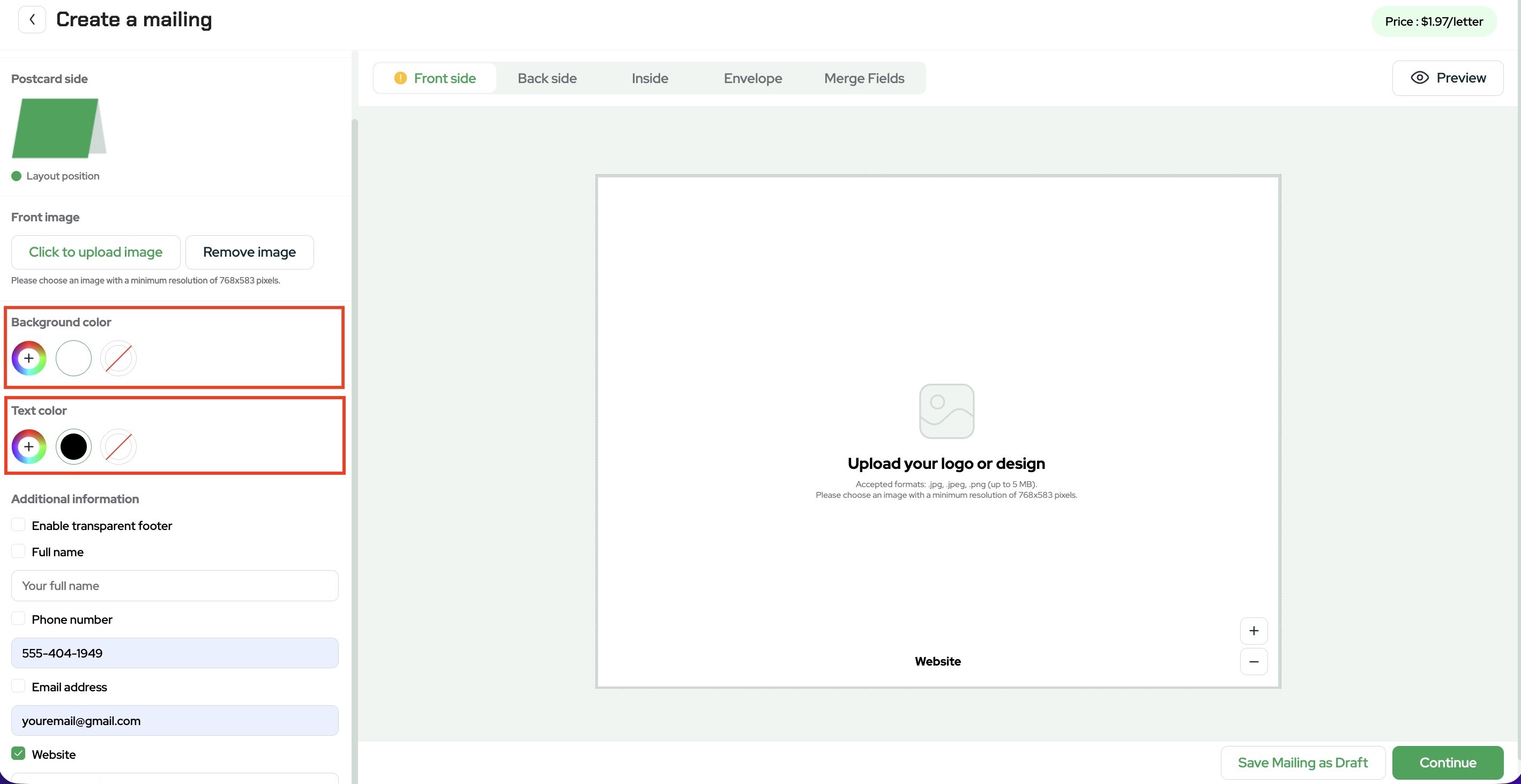Image resolution: width=1521 pixels, height=784 pixels.
Task: Zoom in canvas with plus button
Action: (x=1254, y=631)
